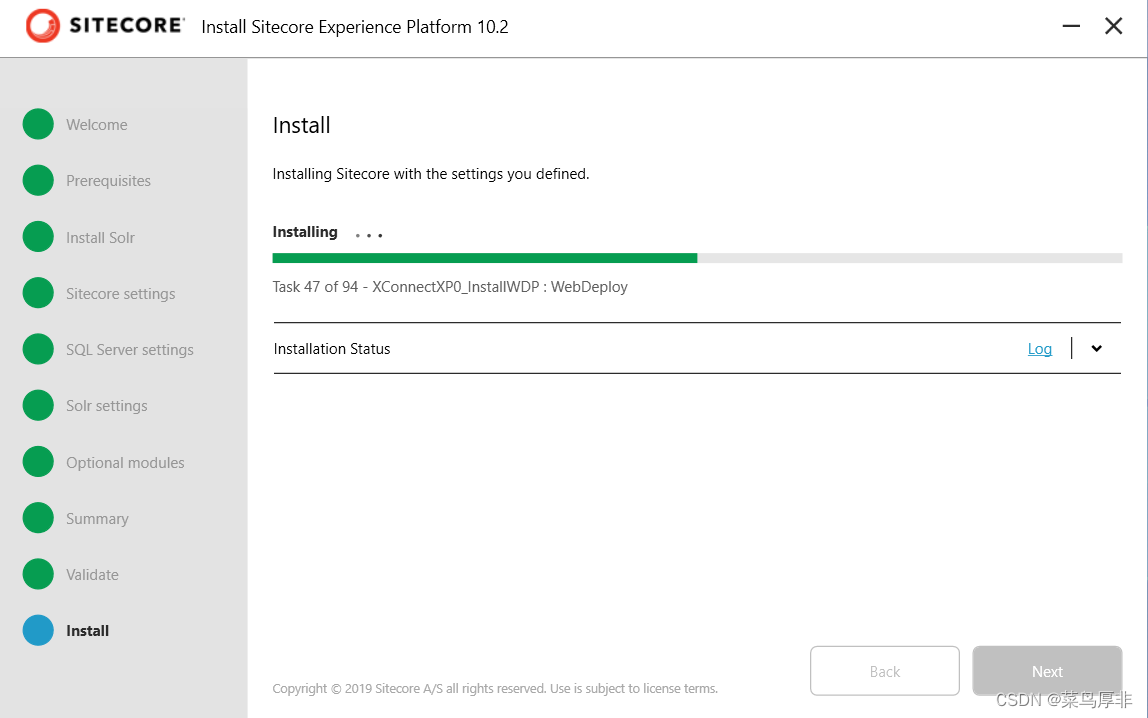Click the Sitecore logo icon
Viewport: 1148px width, 718px height.
pyautogui.click(x=43, y=26)
